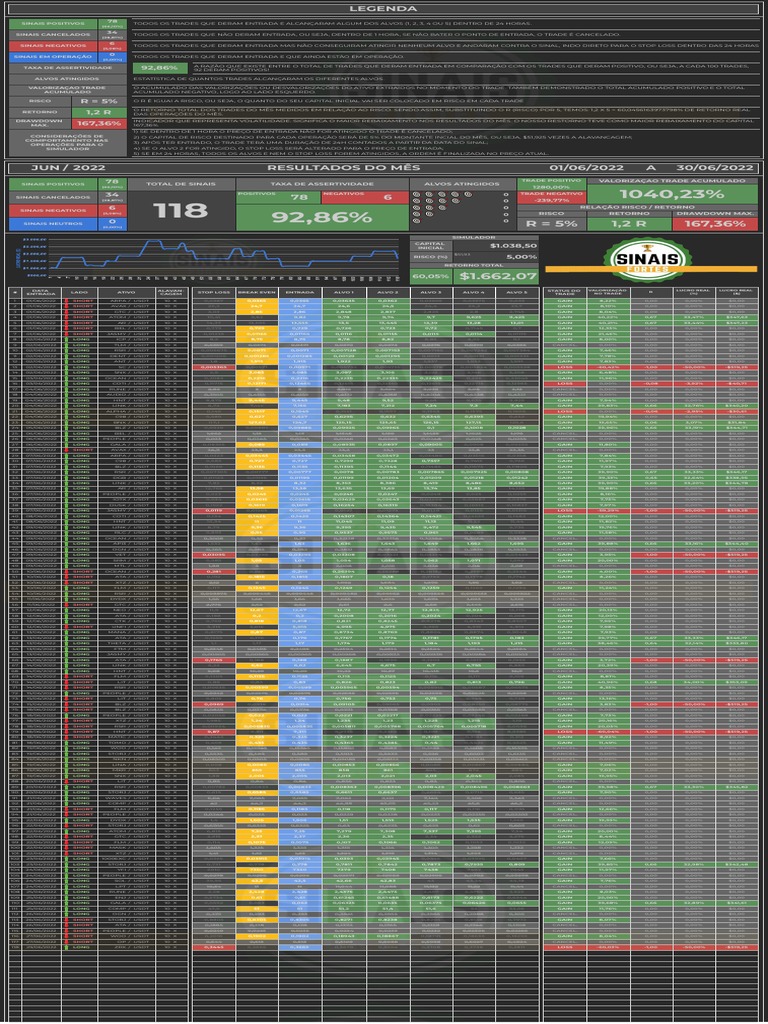
Task: Click the blue ENTRADA column header
Action: 299,292
